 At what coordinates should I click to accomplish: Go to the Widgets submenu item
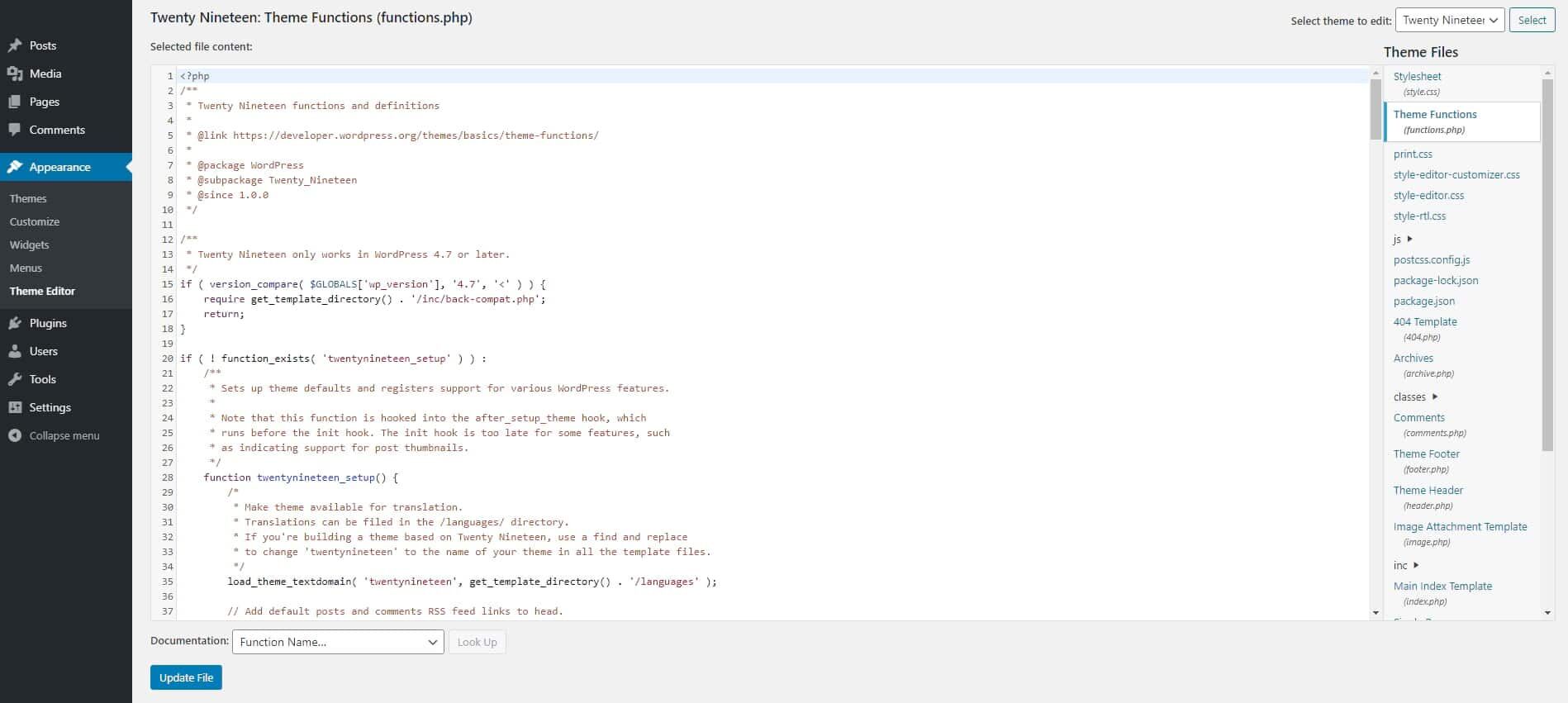pos(30,245)
